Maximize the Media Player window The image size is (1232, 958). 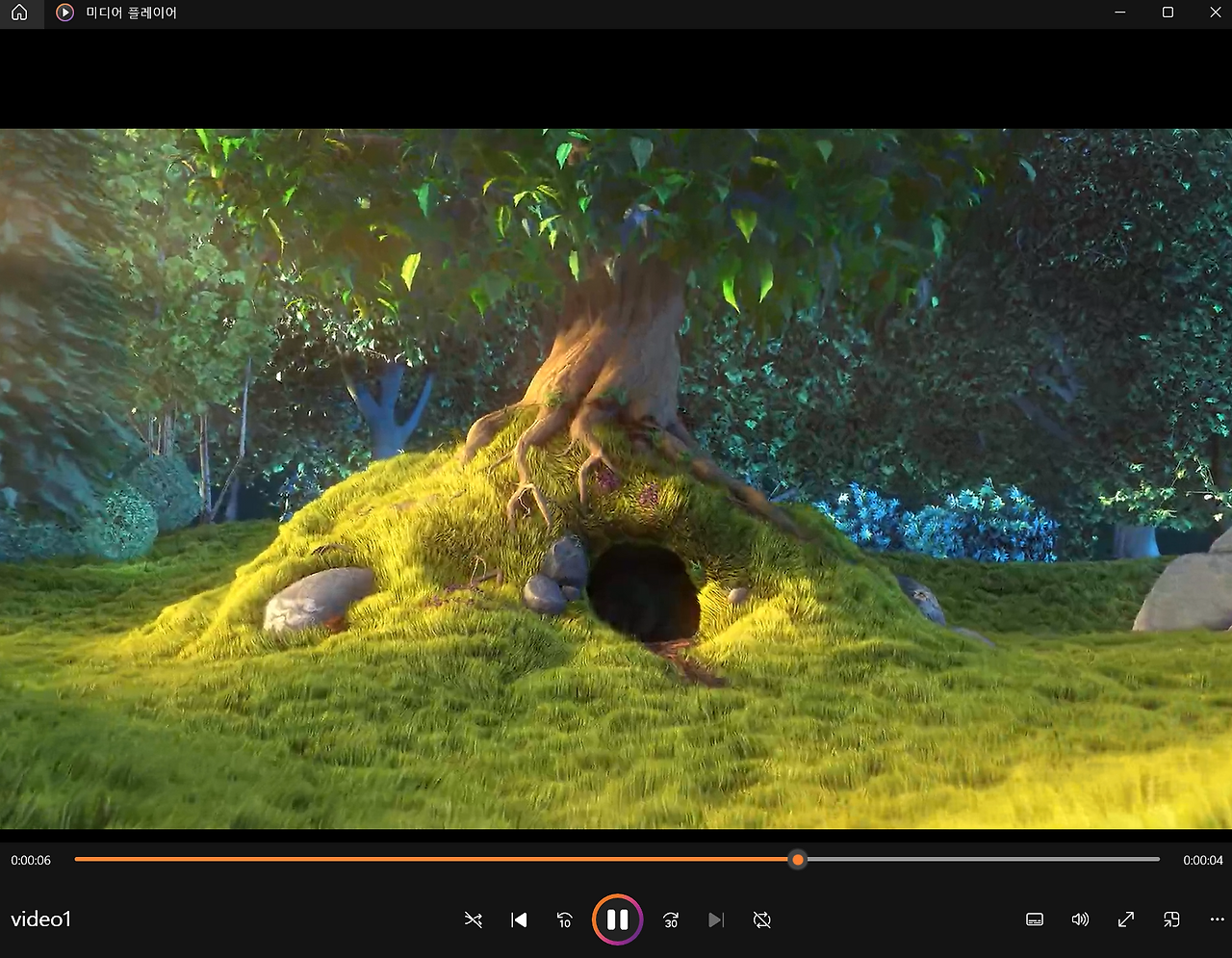point(1168,13)
